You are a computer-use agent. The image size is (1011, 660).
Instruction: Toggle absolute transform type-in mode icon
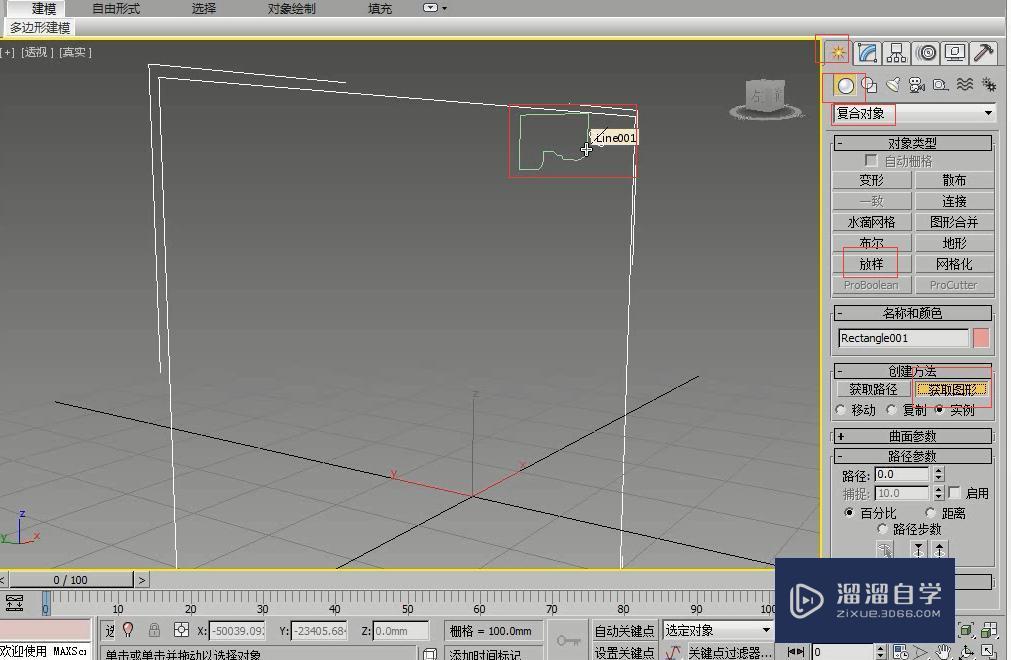(x=182, y=630)
